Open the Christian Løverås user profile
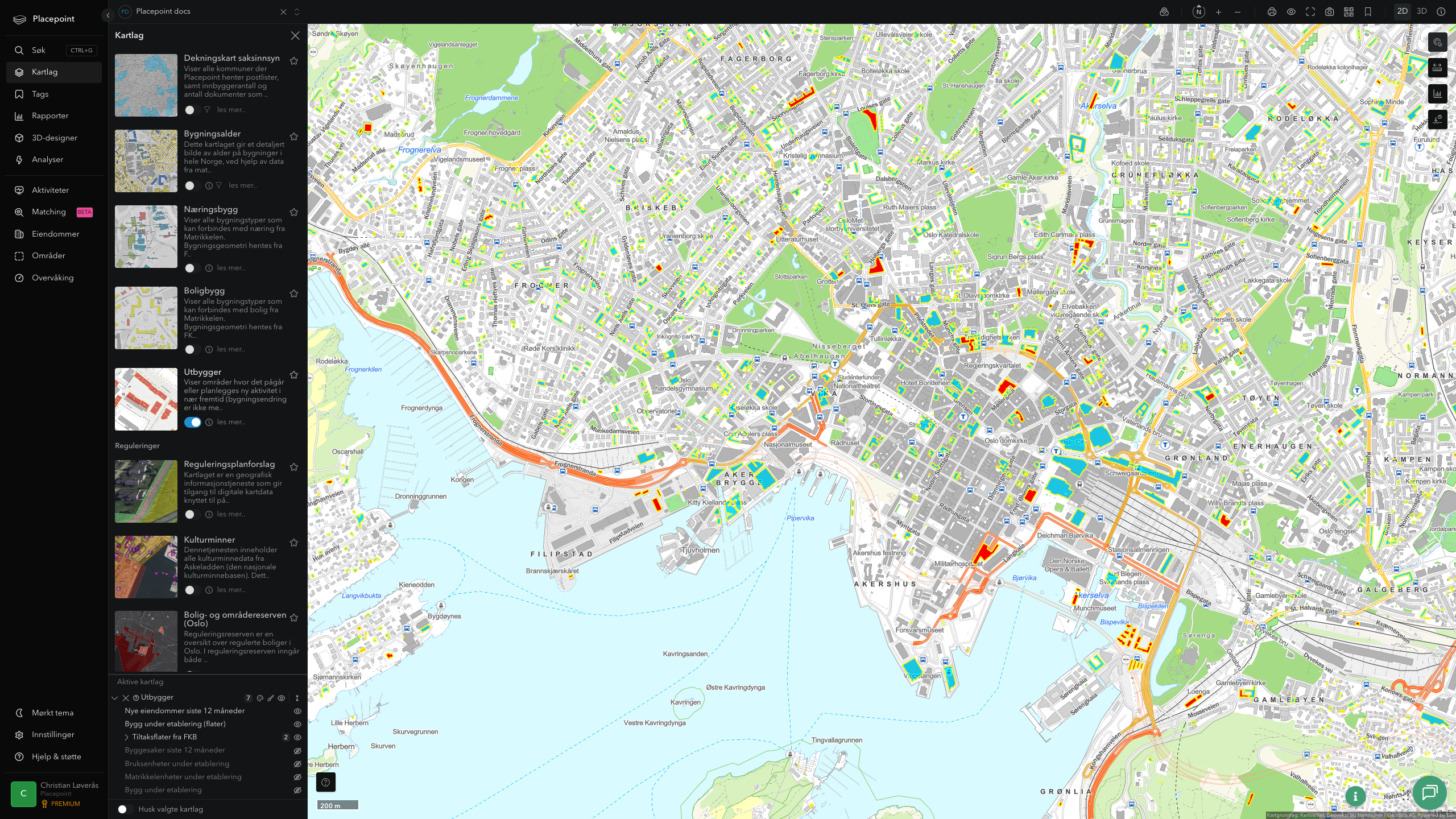Screen dimensions: 1456x819 click(x=55, y=794)
